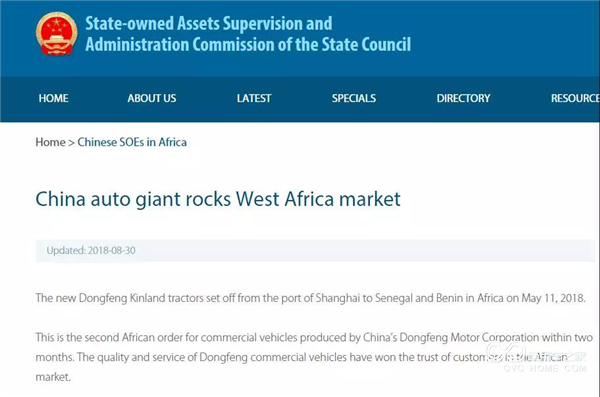Click the Updated: 2018-08-30 date label
Viewport: 600px width, 397px height.
coord(91,250)
